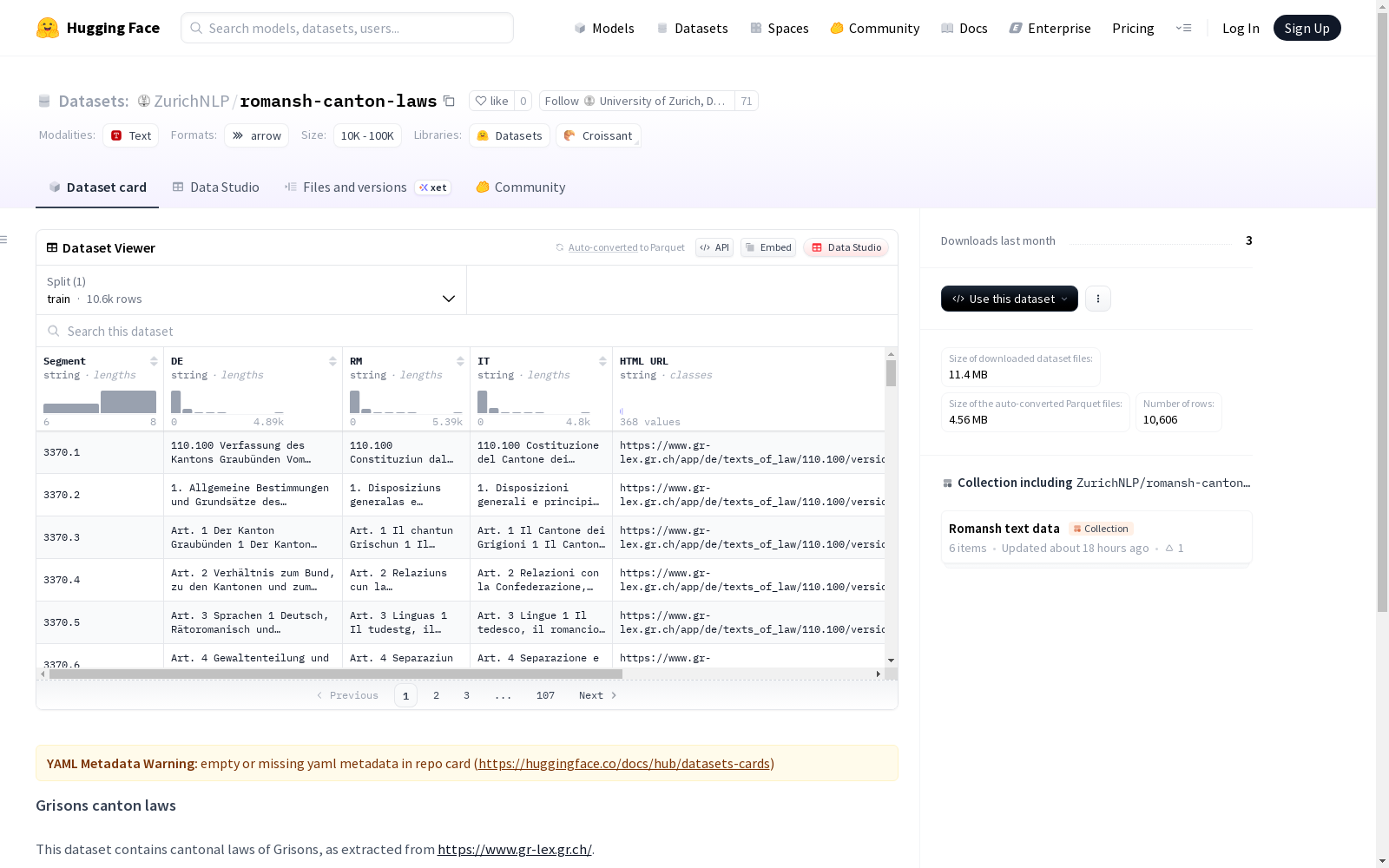
Task: Click the Embed button
Action: coord(768,247)
